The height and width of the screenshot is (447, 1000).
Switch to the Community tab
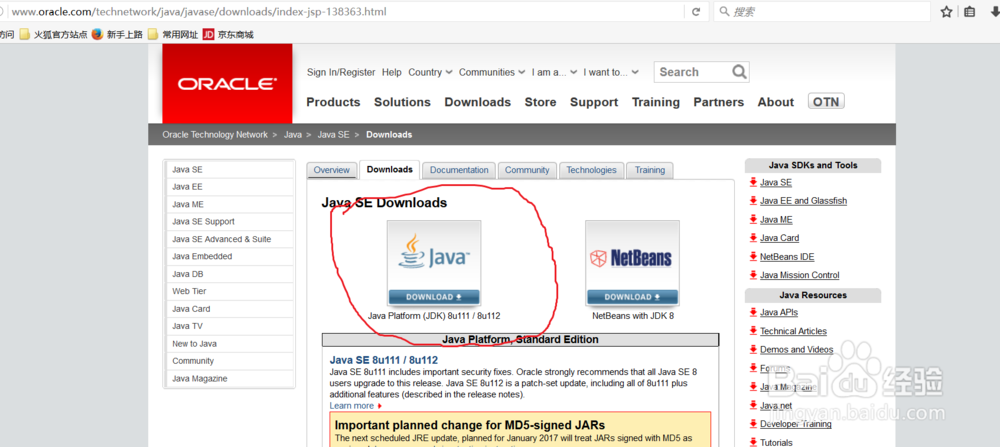(527, 170)
